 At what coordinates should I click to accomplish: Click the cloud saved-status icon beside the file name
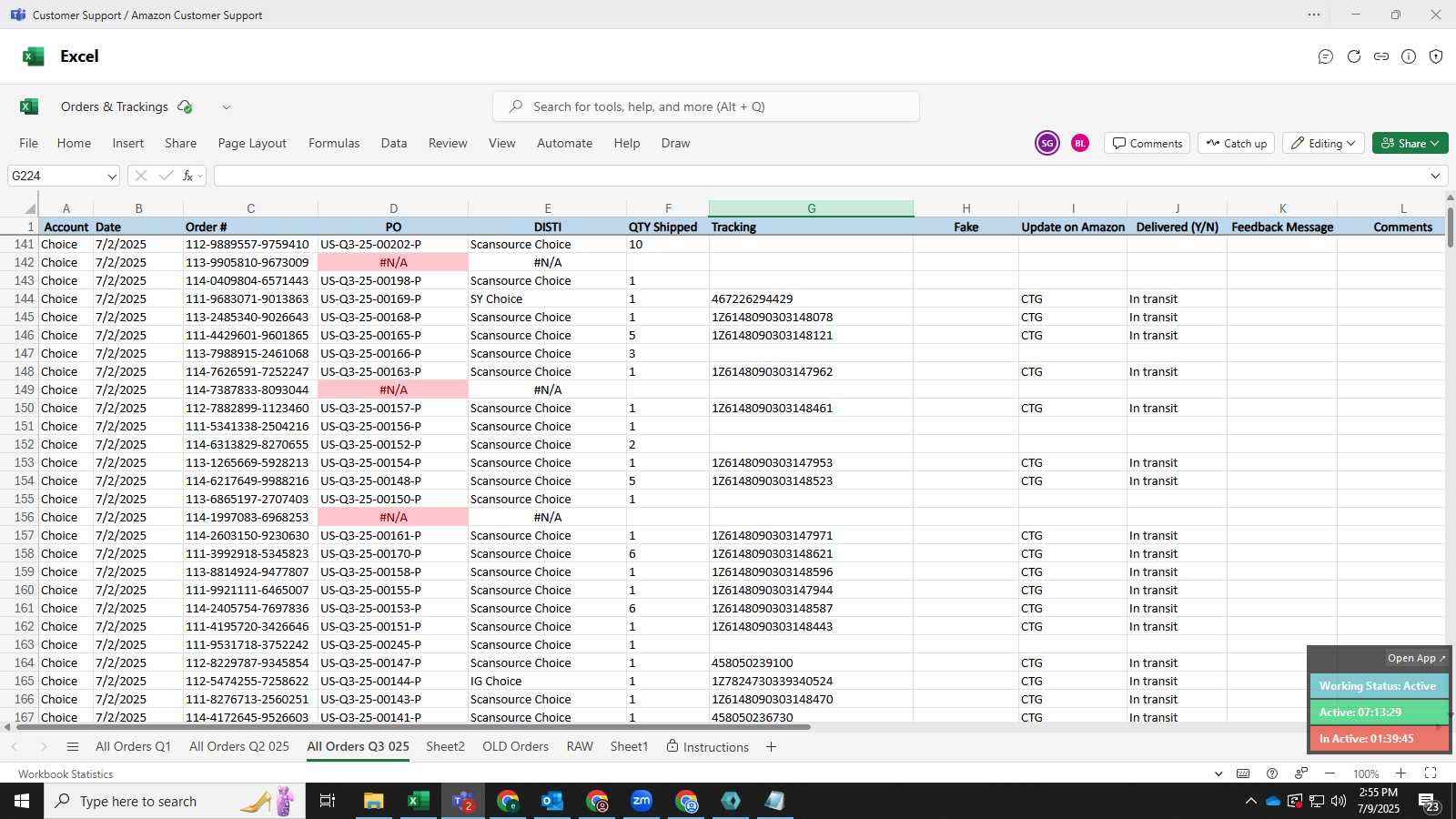(x=185, y=106)
